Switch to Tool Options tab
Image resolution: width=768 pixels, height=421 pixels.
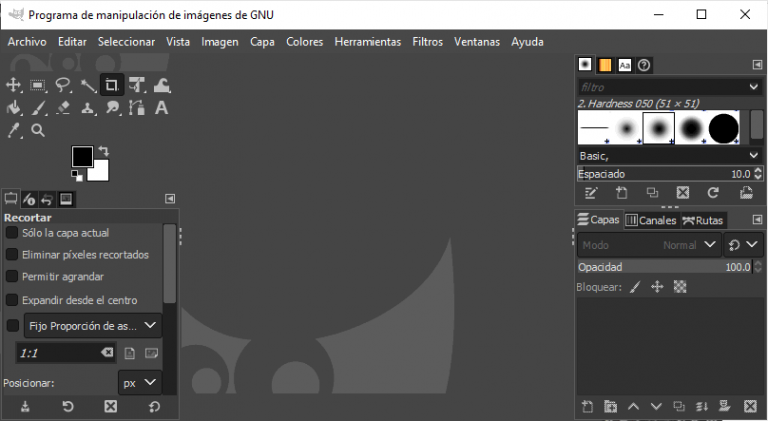(11, 199)
